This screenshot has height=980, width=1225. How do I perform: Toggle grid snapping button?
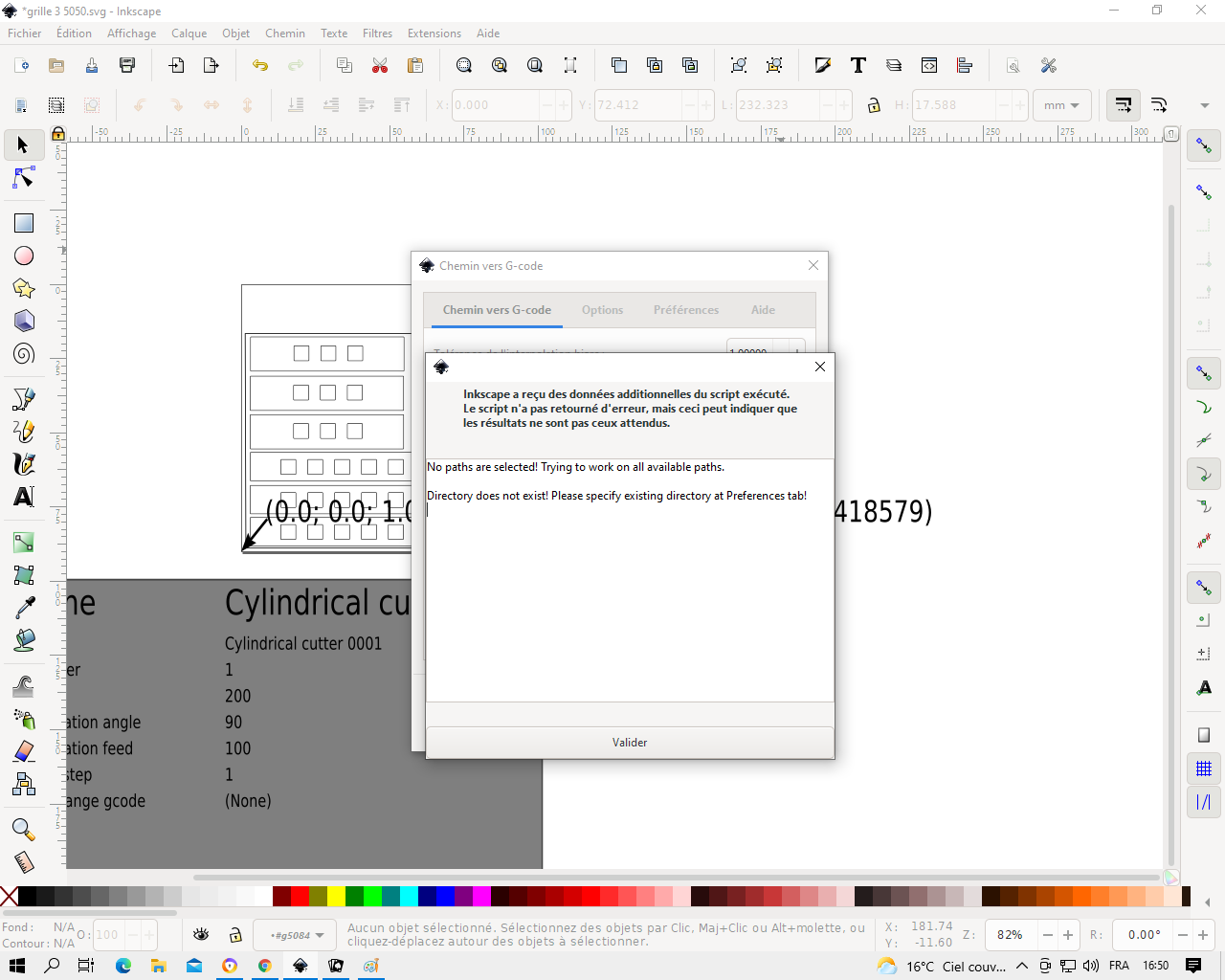1204,768
